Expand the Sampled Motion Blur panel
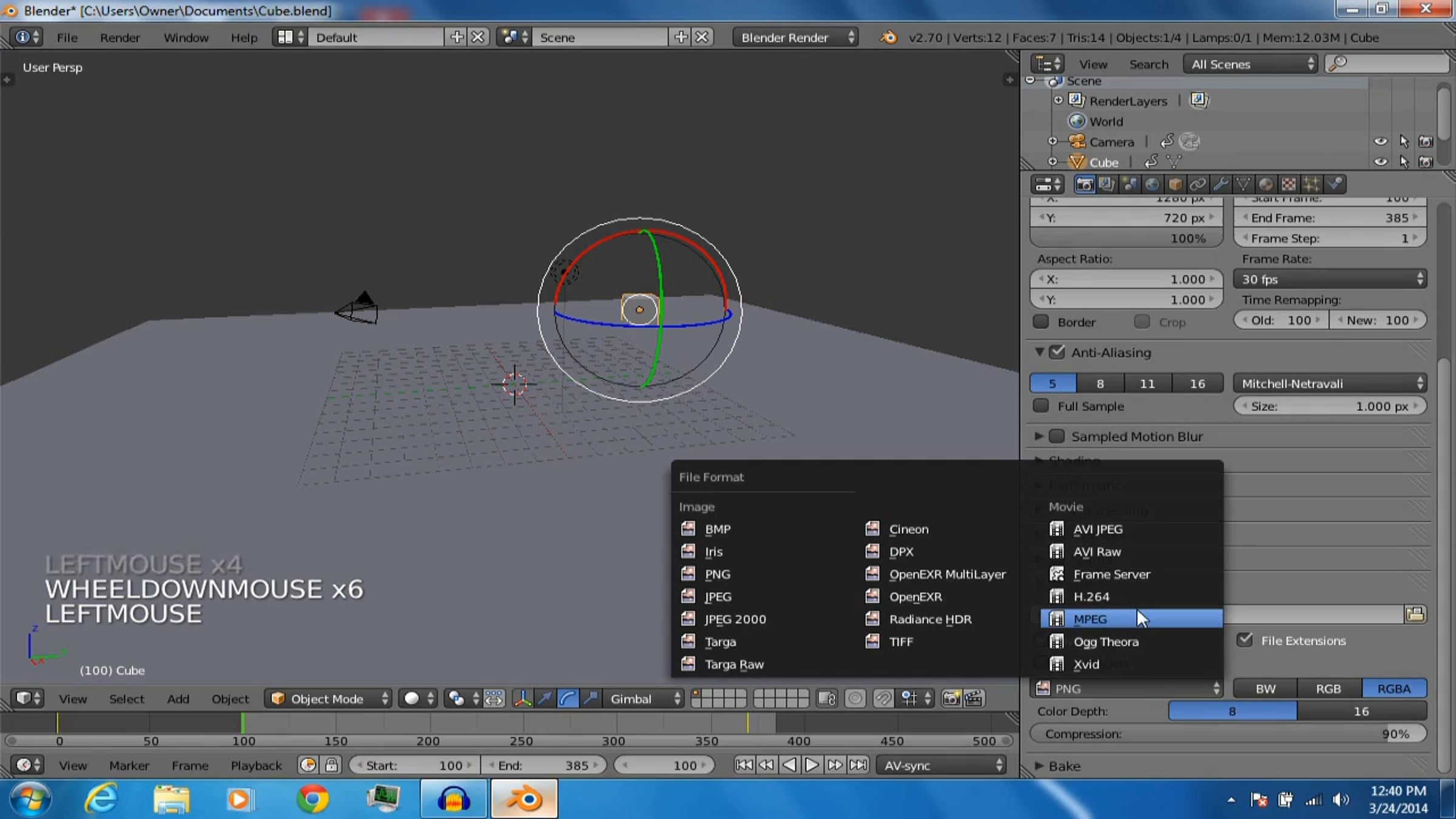This screenshot has width=1456, height=819. point(1039,436)
